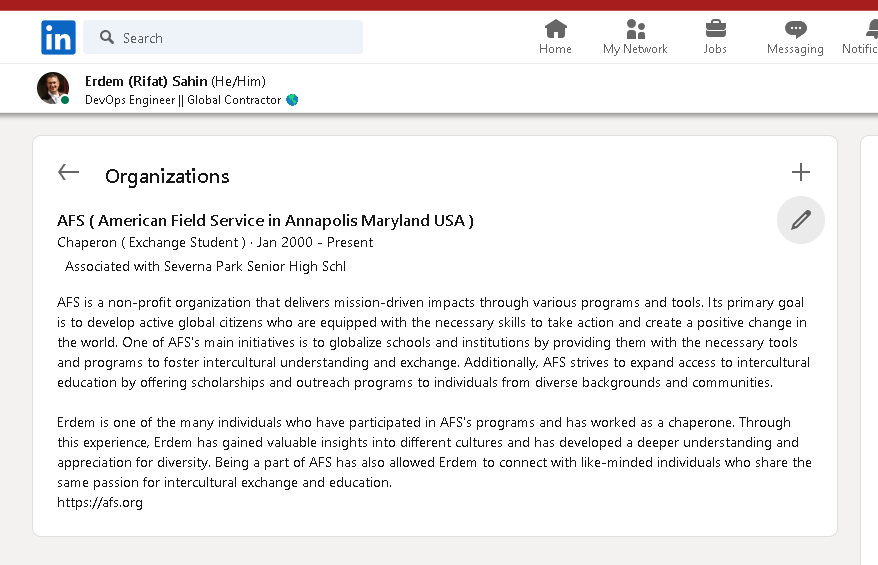Click the Severna Park Senior High association
Screen dimensions: 878x565
pyautogui.click(x=206, y=267)
